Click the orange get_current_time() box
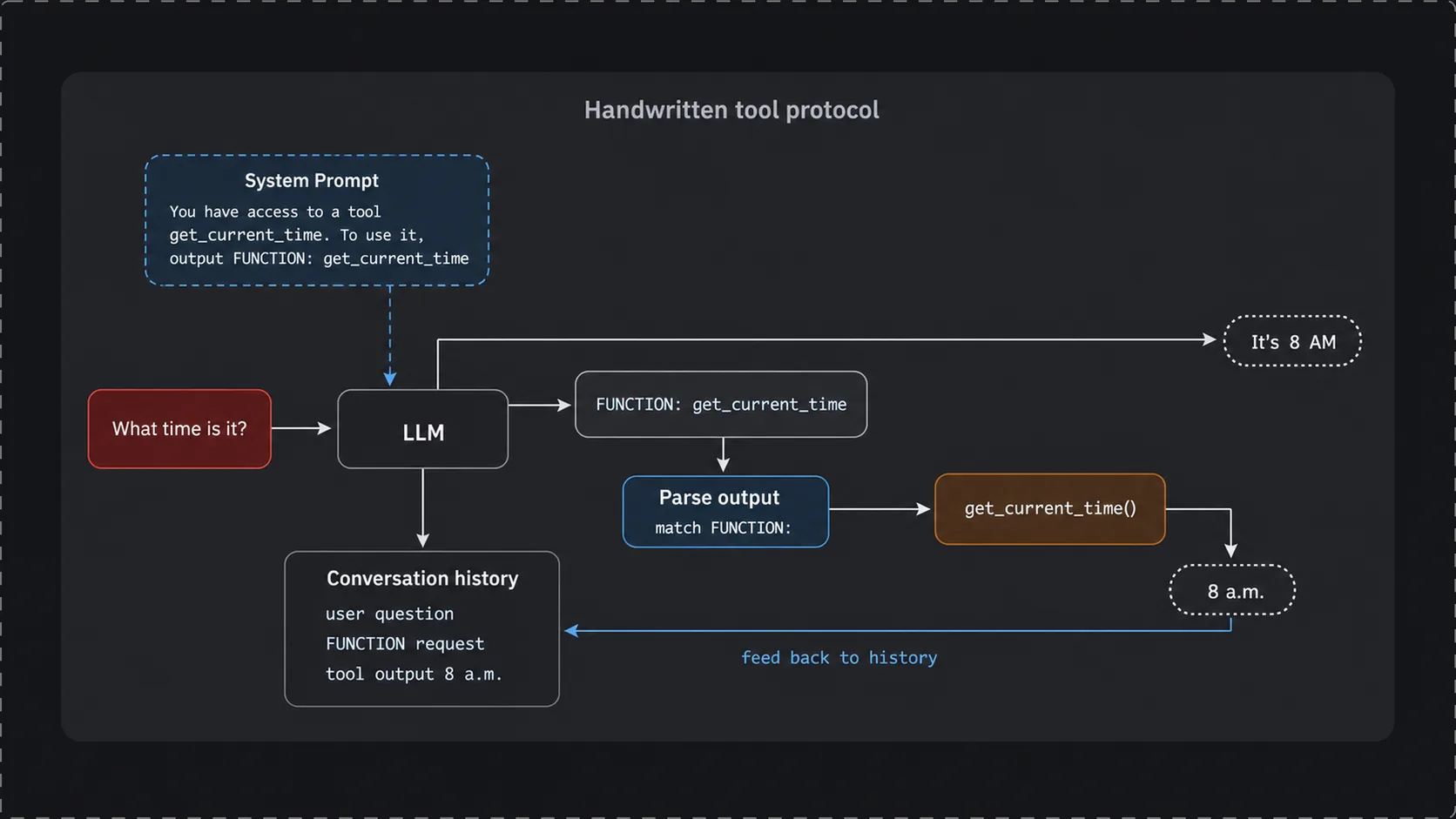Viewport: 1456px width, 819px height. [x=1050, y=509]
